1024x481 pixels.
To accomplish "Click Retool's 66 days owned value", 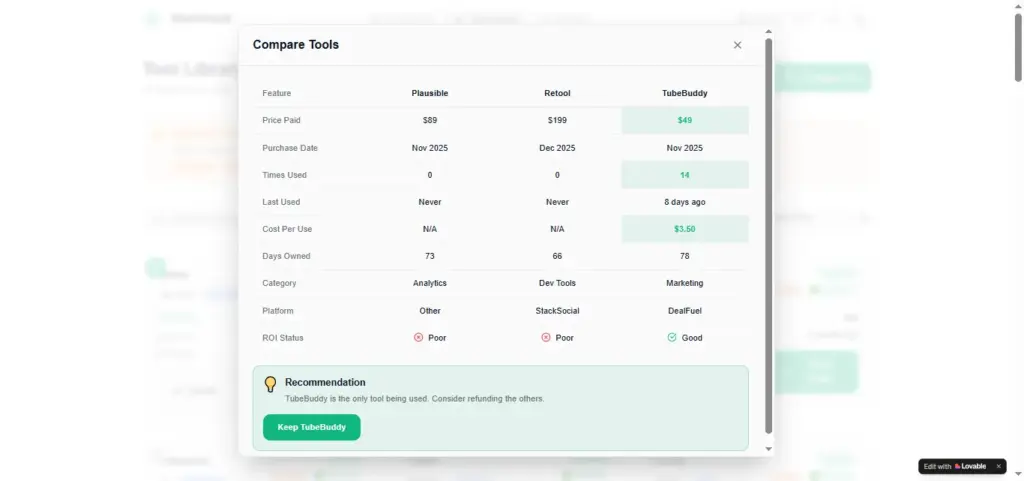I will pos(557,256).
